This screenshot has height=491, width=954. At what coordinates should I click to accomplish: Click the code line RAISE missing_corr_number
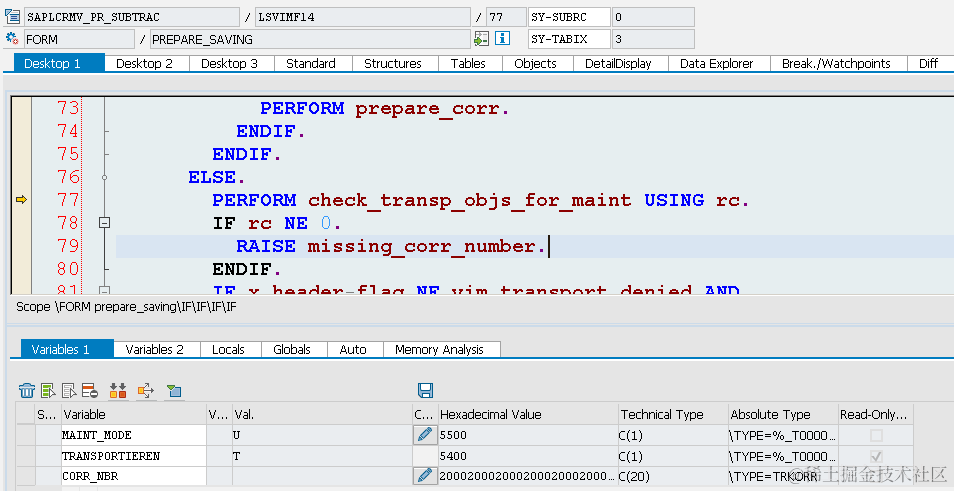tap(391, 246)
